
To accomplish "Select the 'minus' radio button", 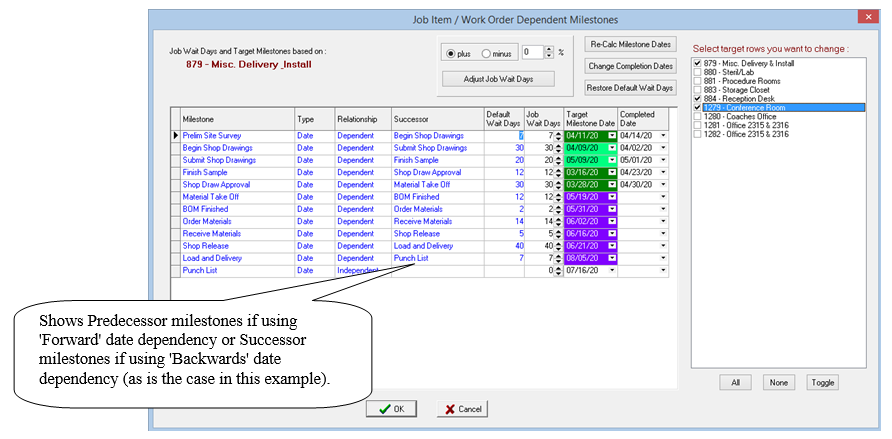I will click(487, 53).
